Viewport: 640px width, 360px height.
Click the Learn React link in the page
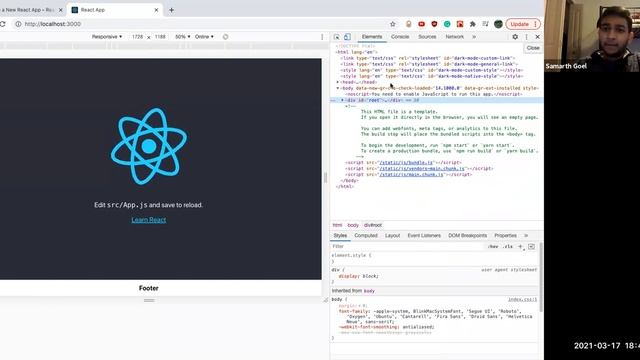[x=149, y=220]
